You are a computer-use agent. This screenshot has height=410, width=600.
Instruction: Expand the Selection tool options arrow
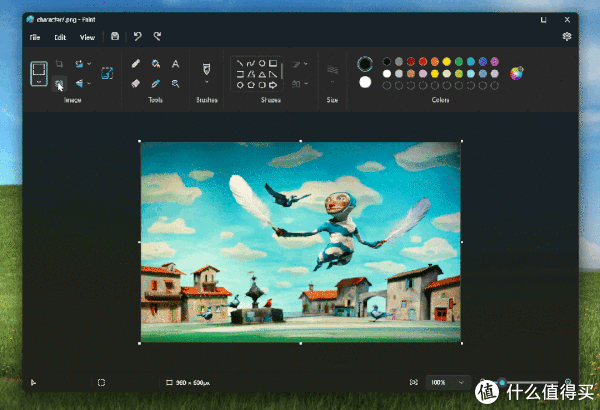point(39,82)
